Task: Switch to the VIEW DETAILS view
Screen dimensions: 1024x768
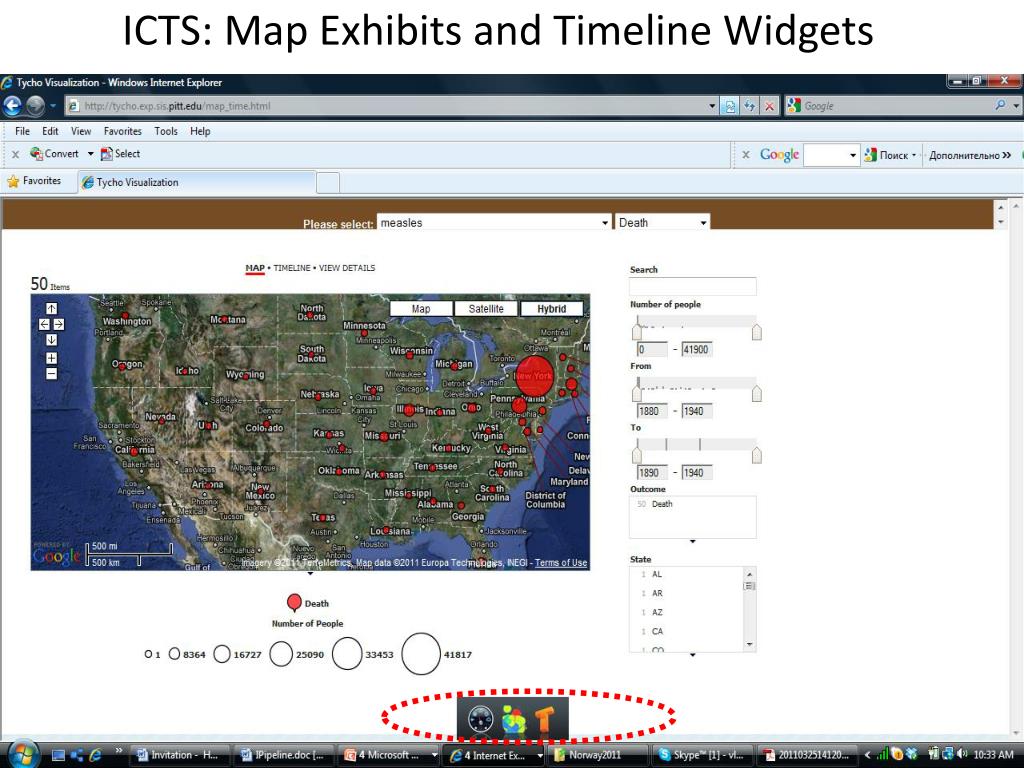Action: tap(347, 268)
